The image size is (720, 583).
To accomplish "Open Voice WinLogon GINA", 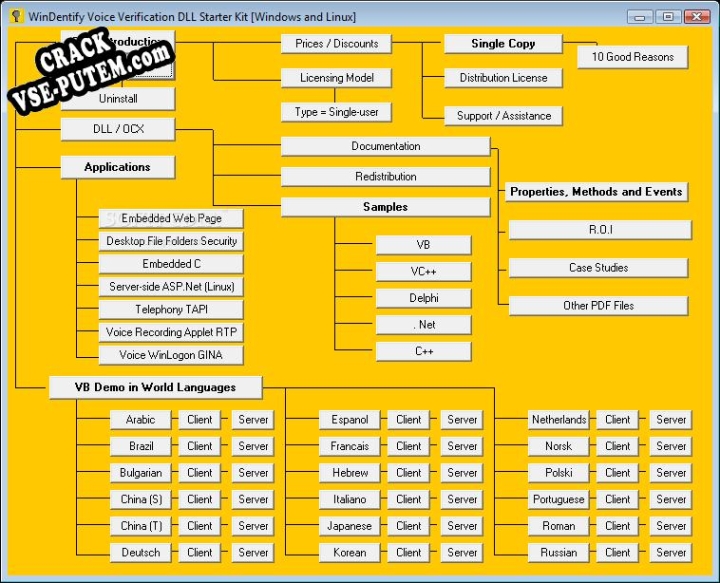I will coord(171,355).
